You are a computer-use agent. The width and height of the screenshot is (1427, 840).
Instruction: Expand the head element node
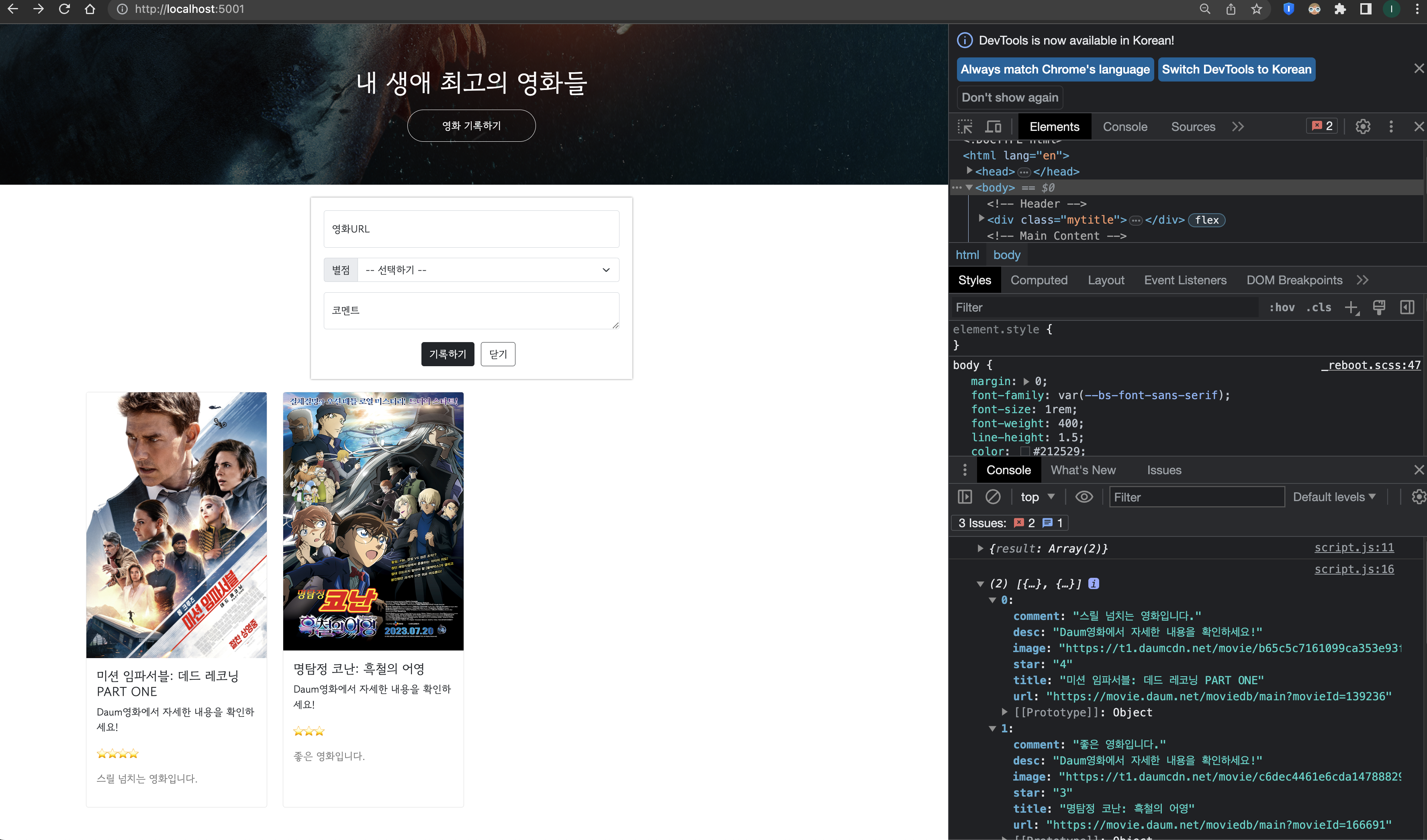point(969,171)
